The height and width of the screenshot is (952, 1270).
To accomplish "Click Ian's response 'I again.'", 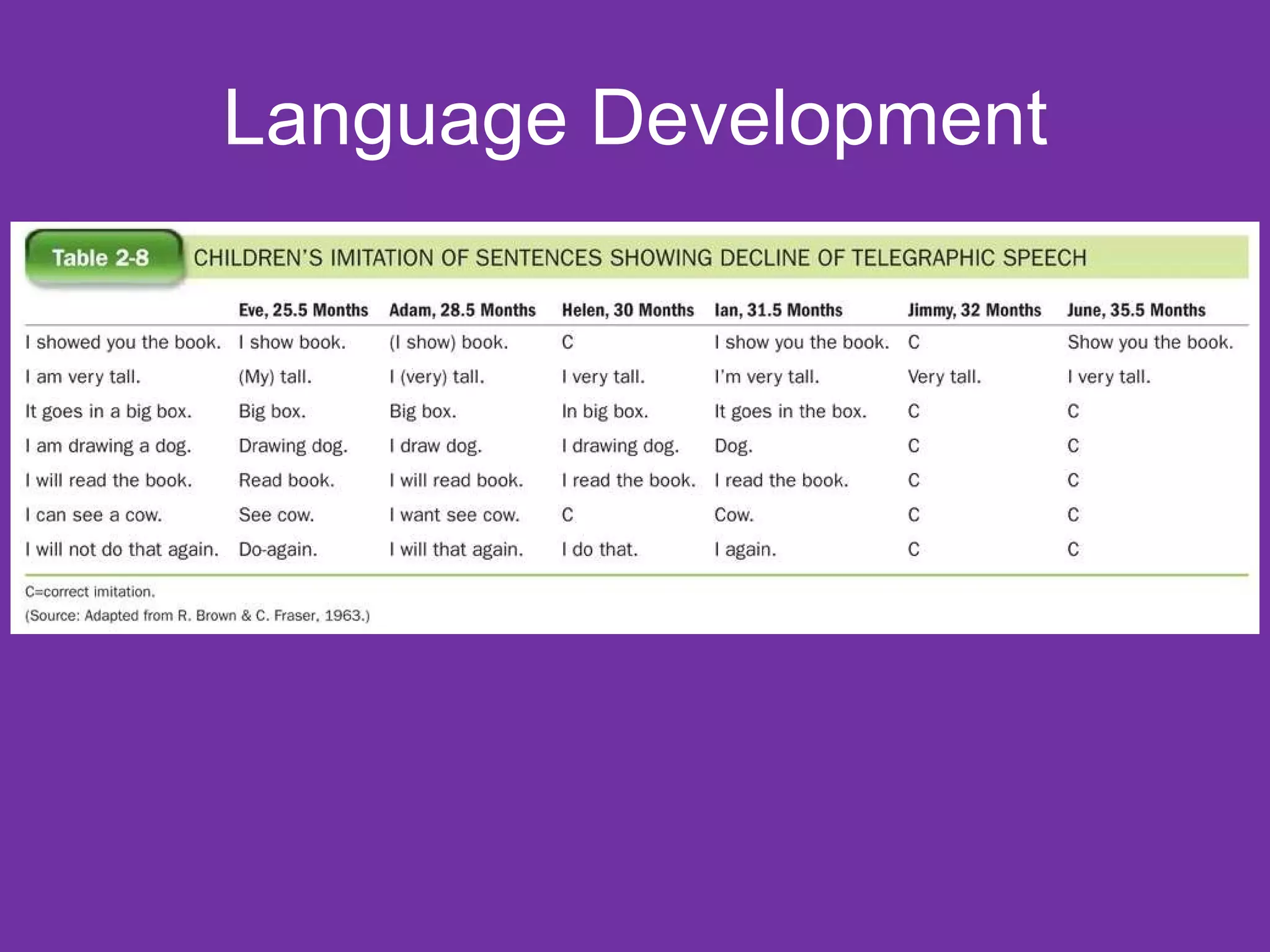I will (x=745, y=550).
